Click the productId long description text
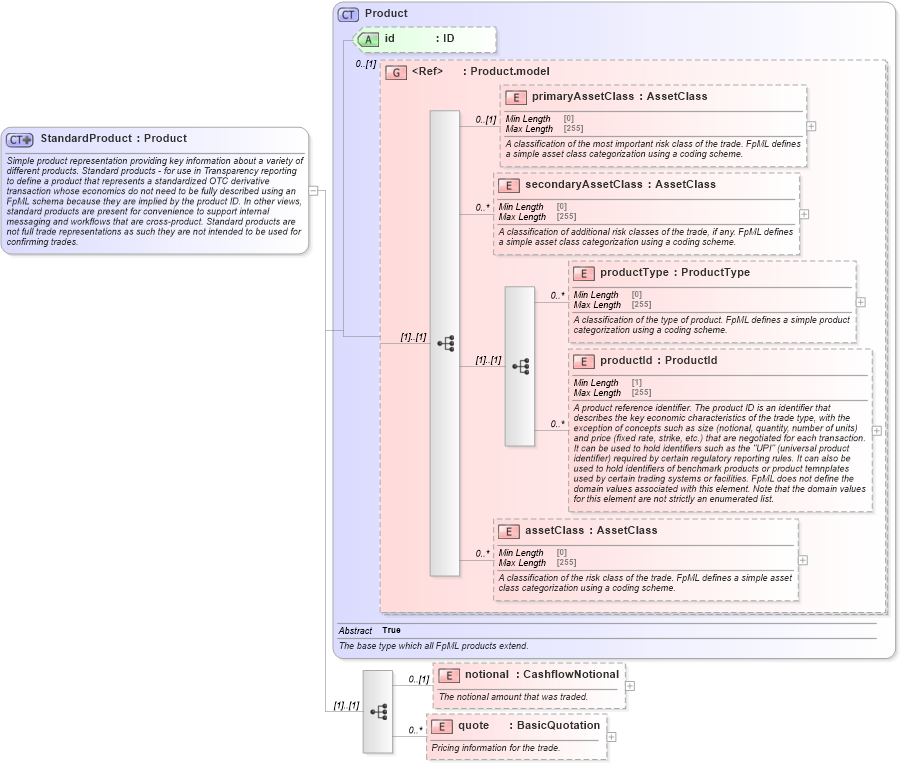 tap(719, 453)
